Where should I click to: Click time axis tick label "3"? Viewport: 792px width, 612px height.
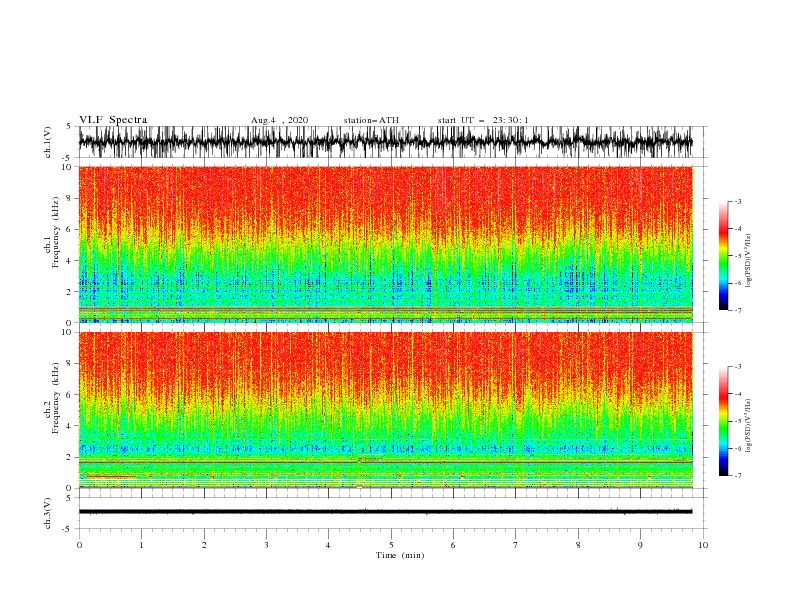(266, 545)
